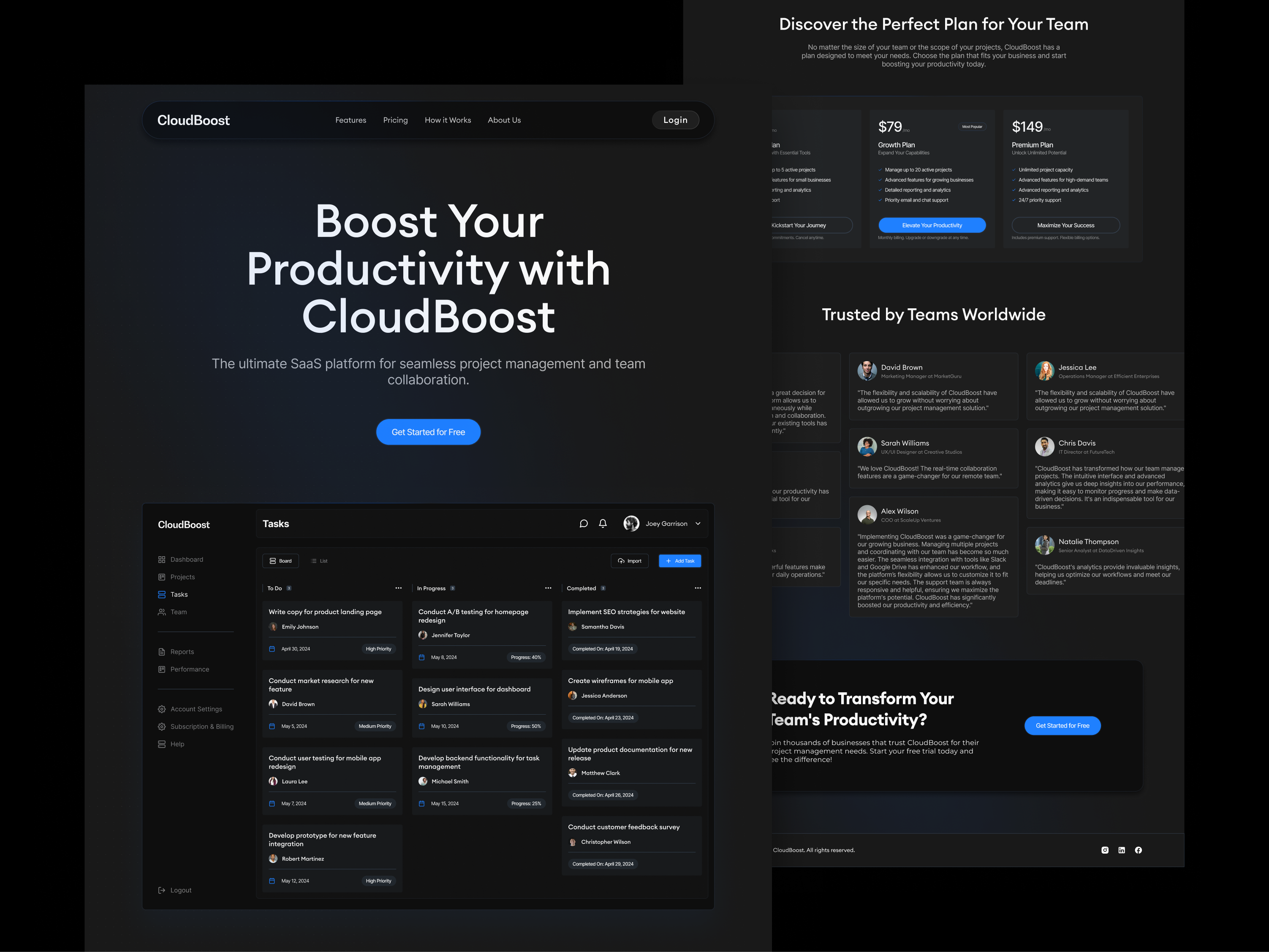Viewport: 1269px width, 952px height.
Task: Open Reports in the sidebar
Action: tap(176, 652)
